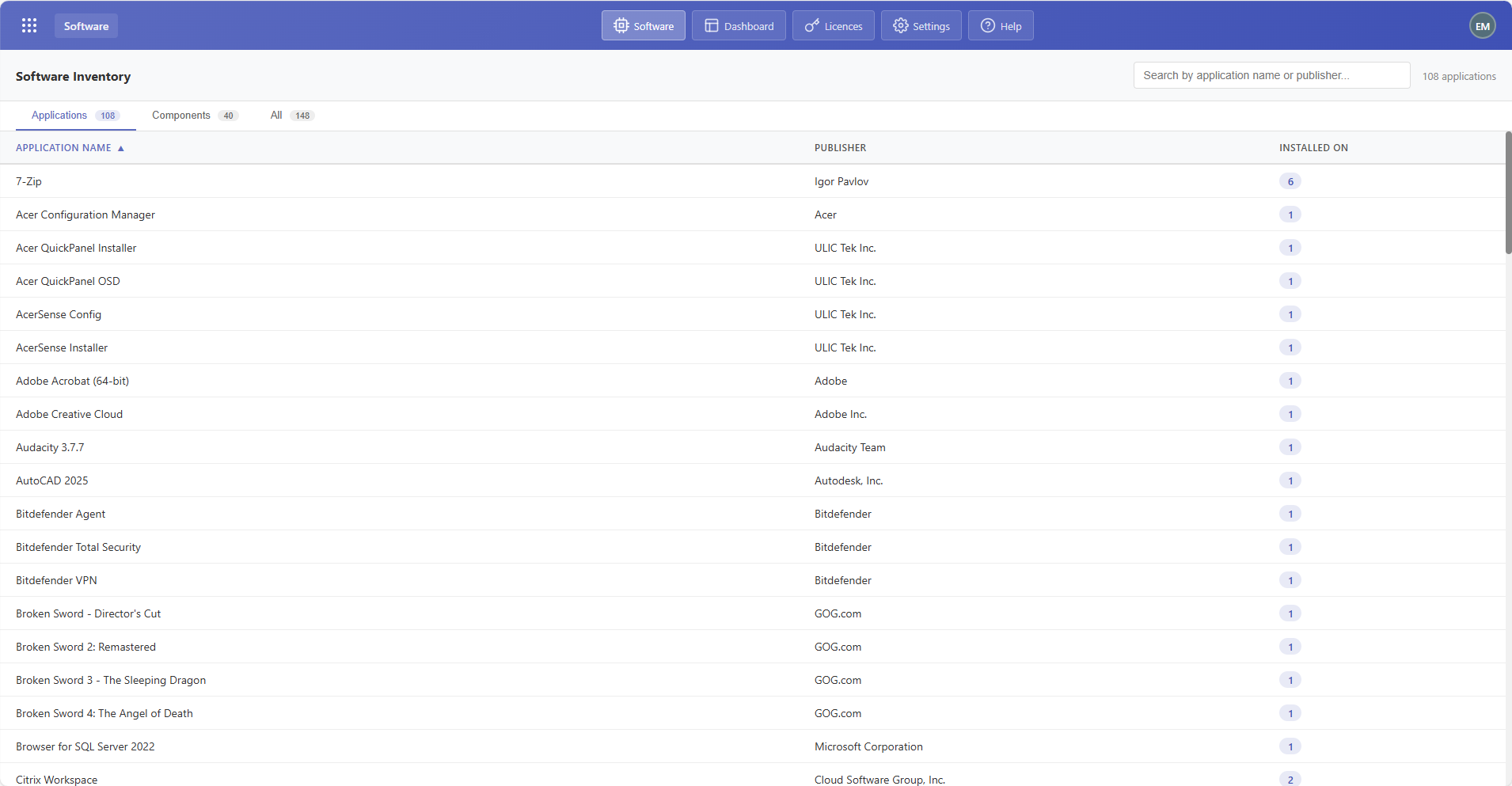Select Citrix Workspace row
Viewport: 1512px width, 786px height.
point(752,775)
